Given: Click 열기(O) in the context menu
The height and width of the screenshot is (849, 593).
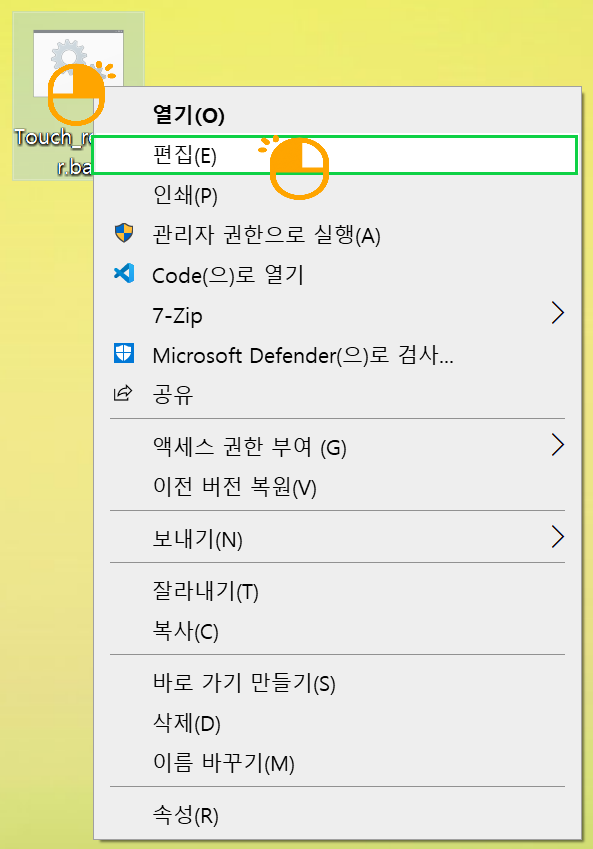Looking at the screenshot, I should [x=188, y=115].
